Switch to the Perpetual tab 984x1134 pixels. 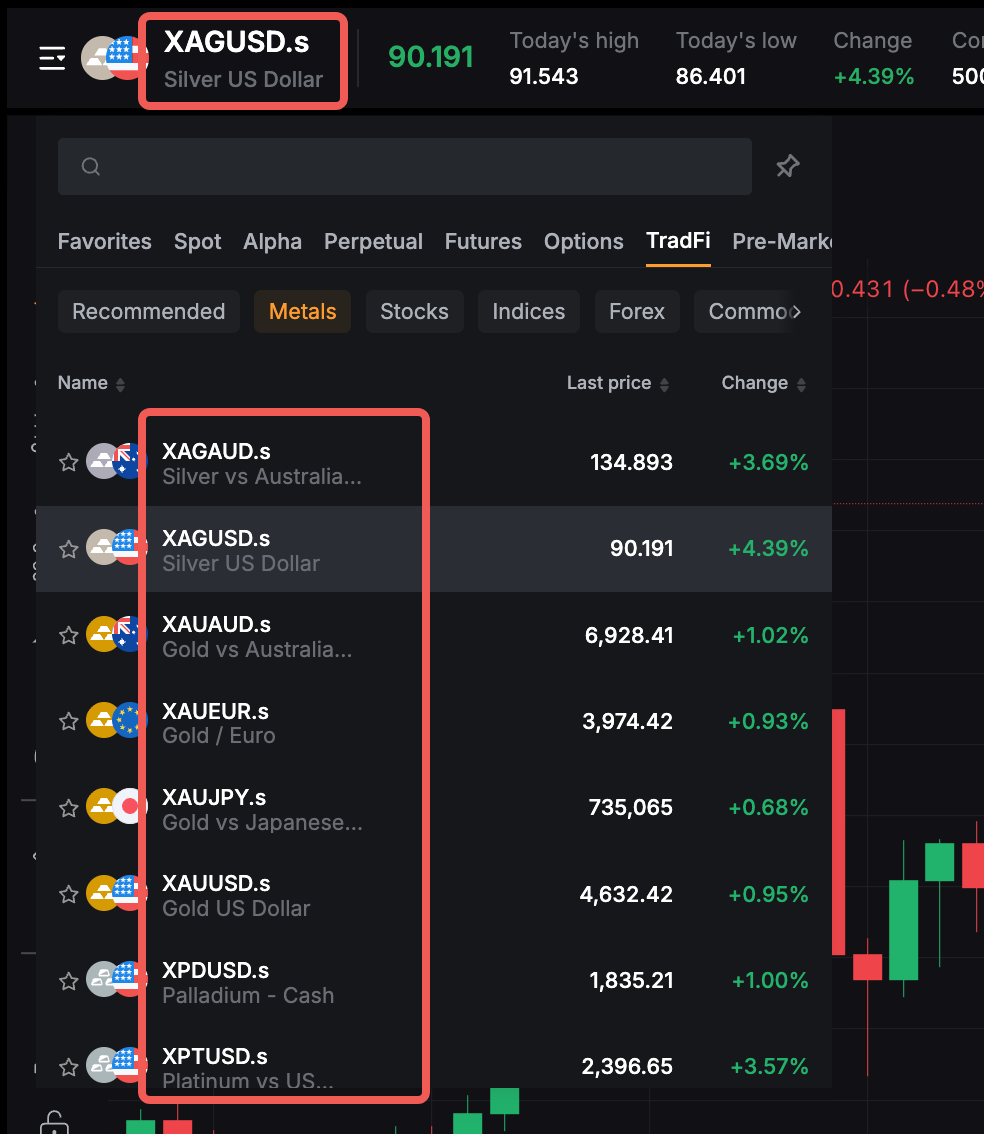tap(373, 242)
